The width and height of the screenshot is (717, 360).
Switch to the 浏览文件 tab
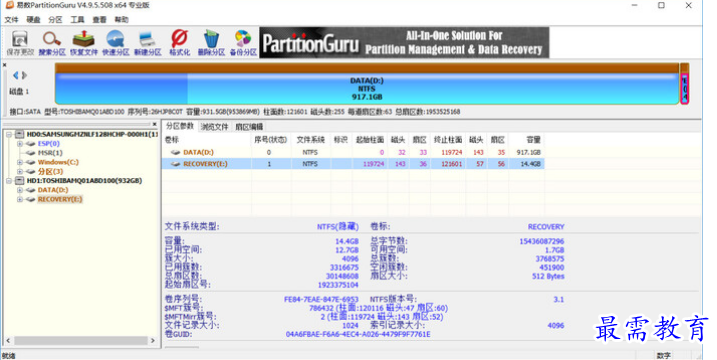(x=214, y=127)
